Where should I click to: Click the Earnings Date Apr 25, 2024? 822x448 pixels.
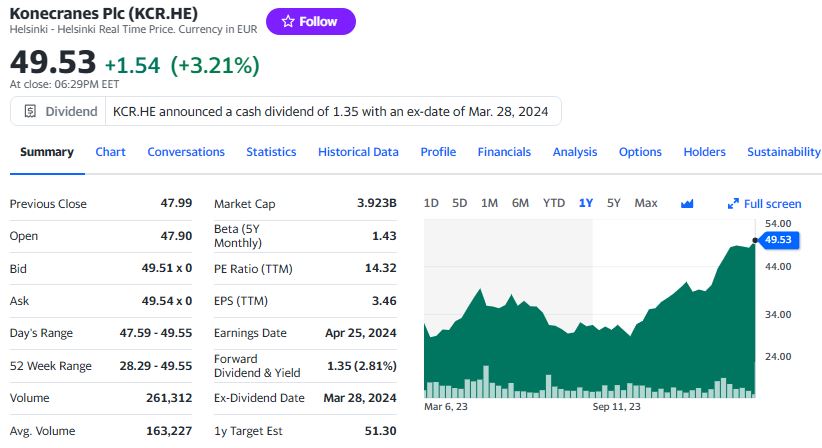(x=361, y=333)
